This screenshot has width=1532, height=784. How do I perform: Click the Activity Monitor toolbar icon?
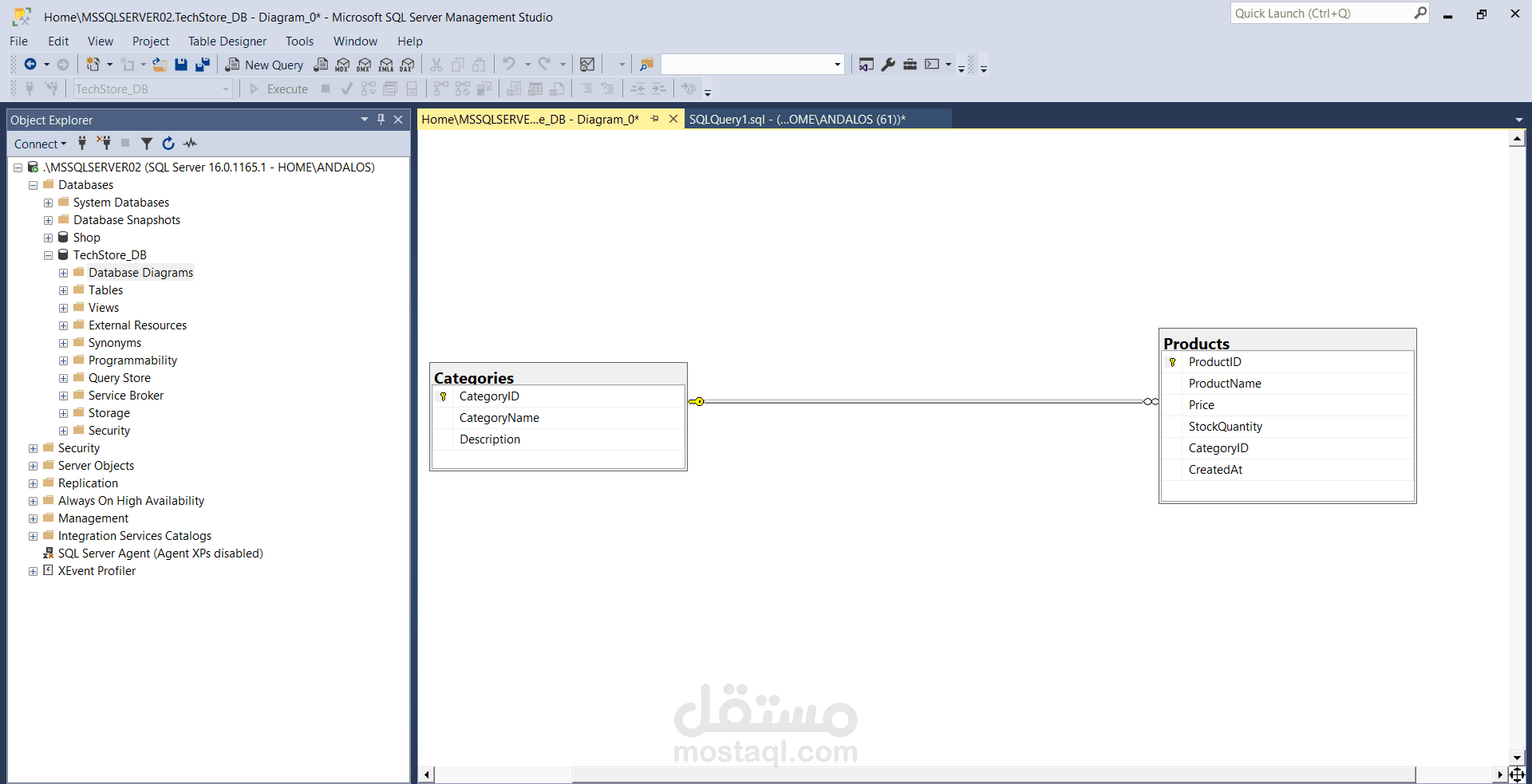[587, 65]
